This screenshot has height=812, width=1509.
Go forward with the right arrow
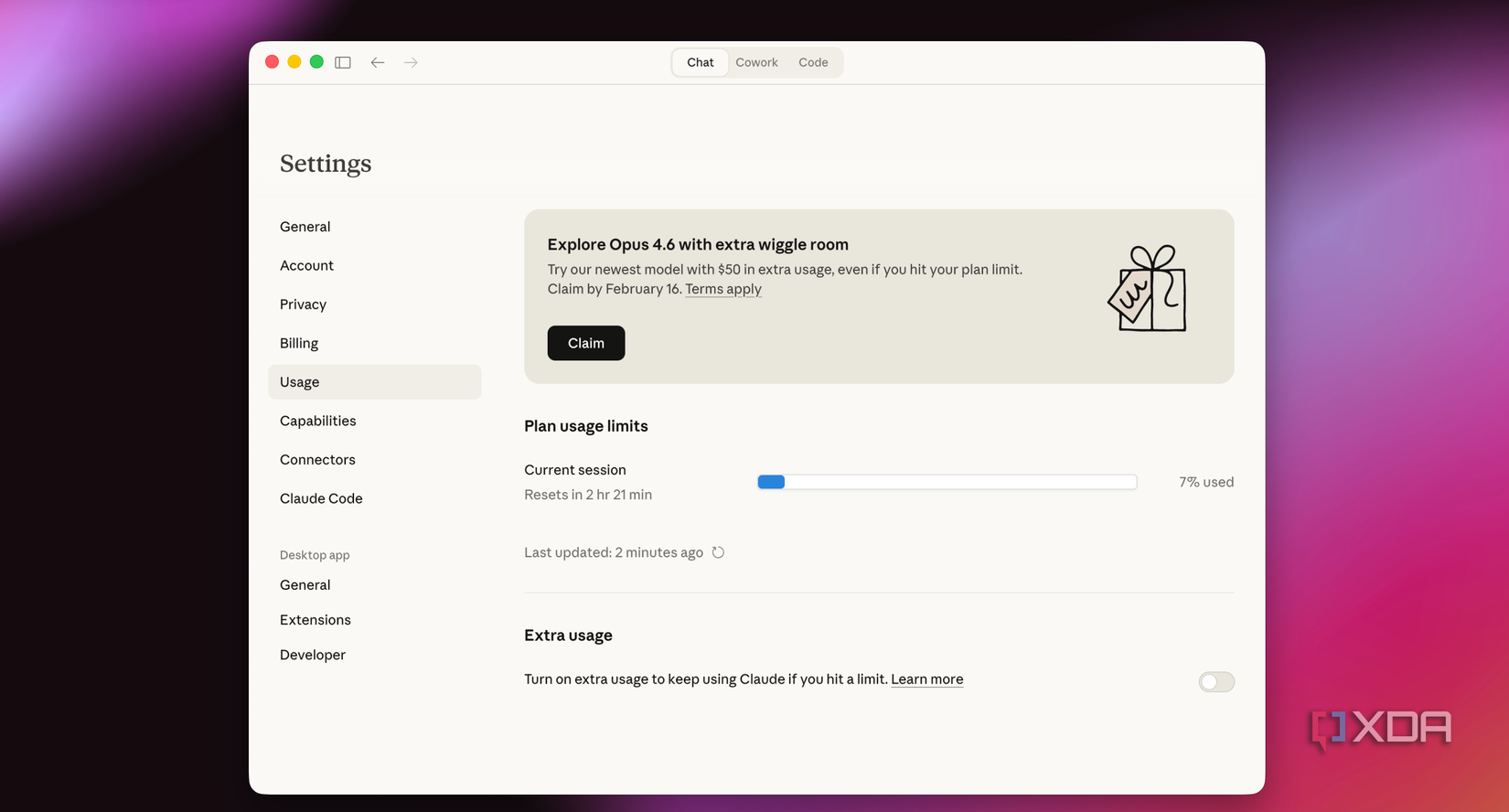[x=412, y=62]
